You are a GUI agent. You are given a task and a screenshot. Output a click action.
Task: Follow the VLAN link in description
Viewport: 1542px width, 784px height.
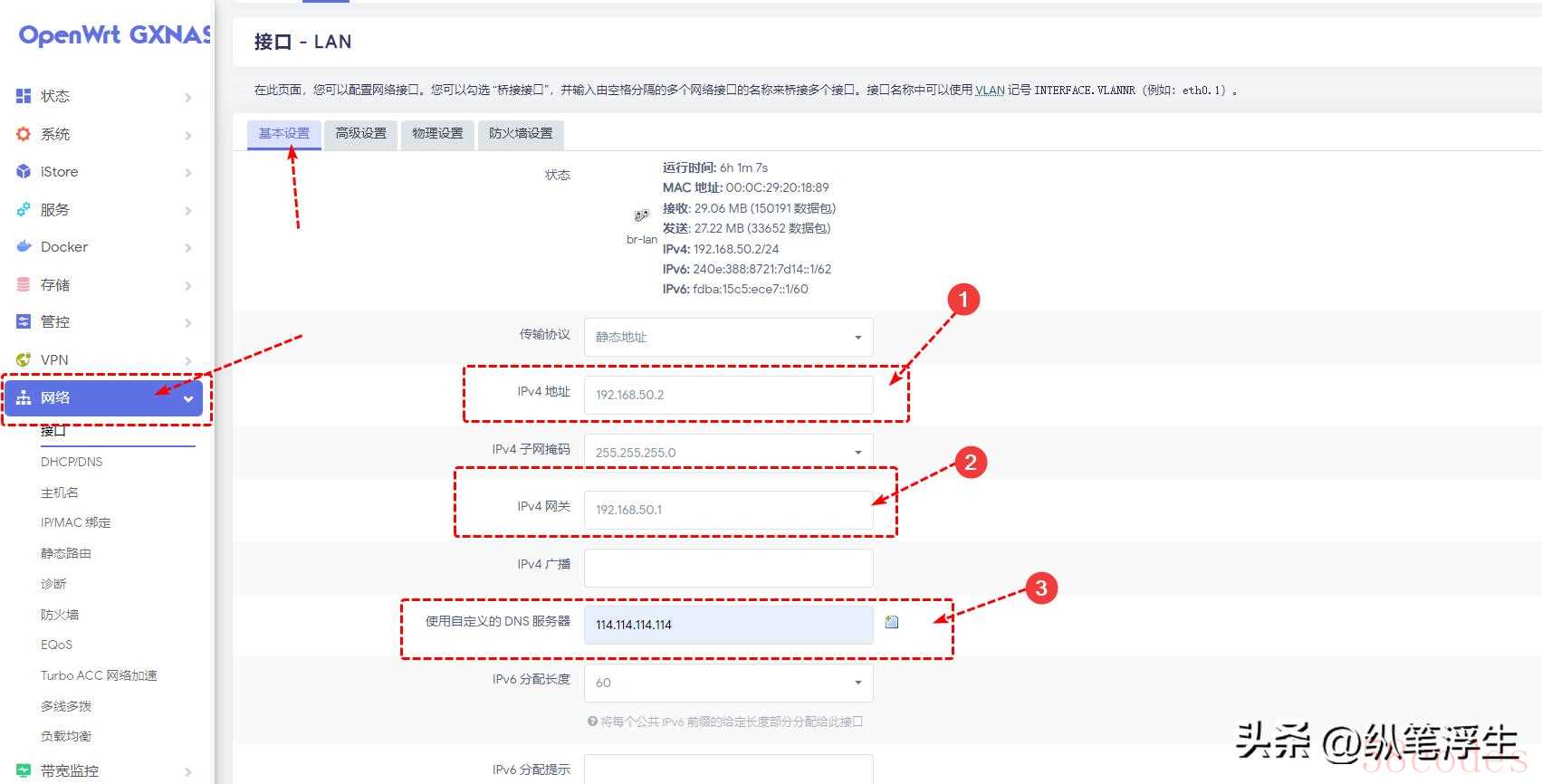[x=990, y=91]
